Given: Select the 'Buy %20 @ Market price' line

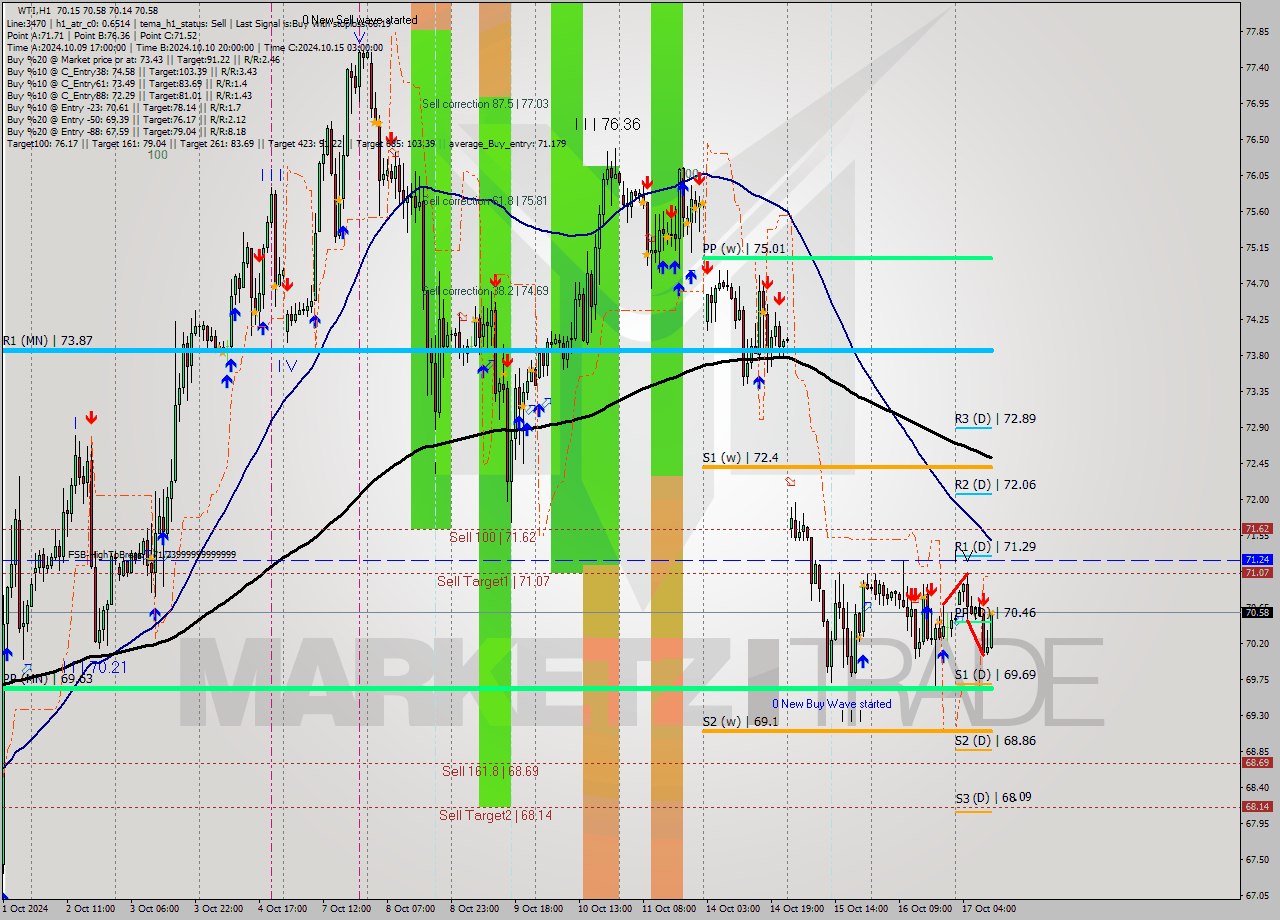Looking at the screenshot, I should point(143,59).
